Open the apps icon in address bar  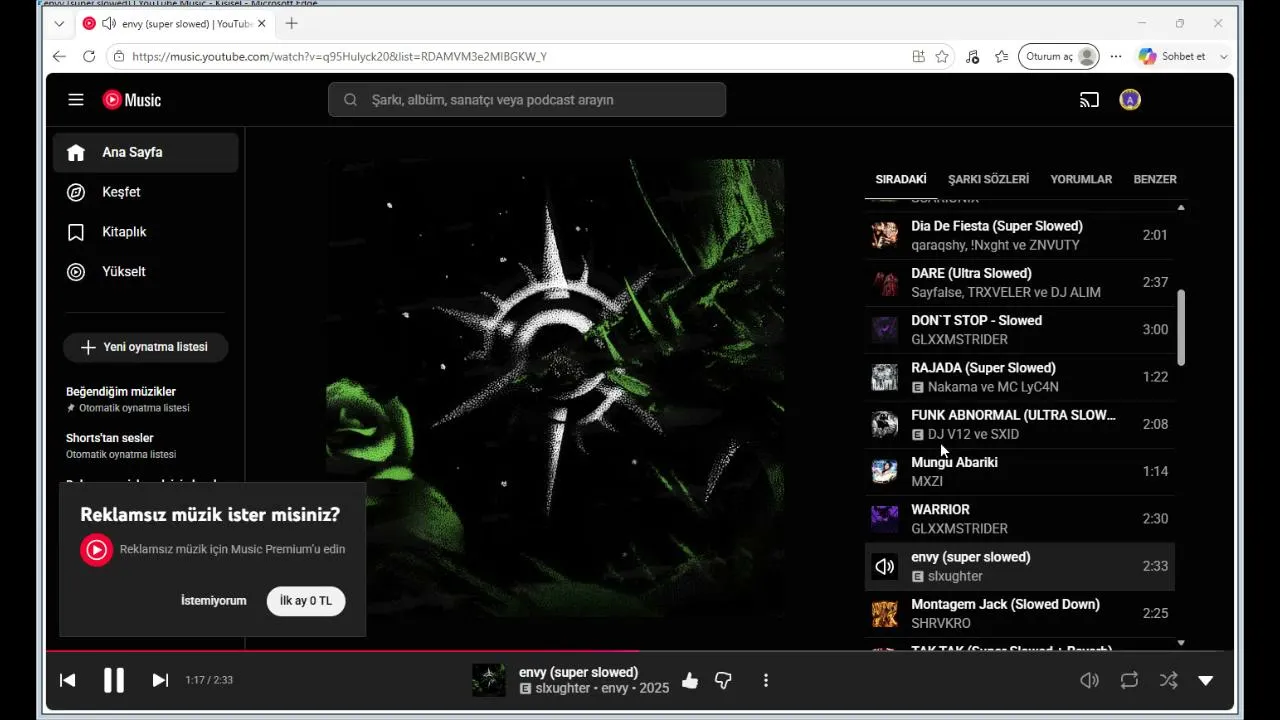[x=918, y=57]
